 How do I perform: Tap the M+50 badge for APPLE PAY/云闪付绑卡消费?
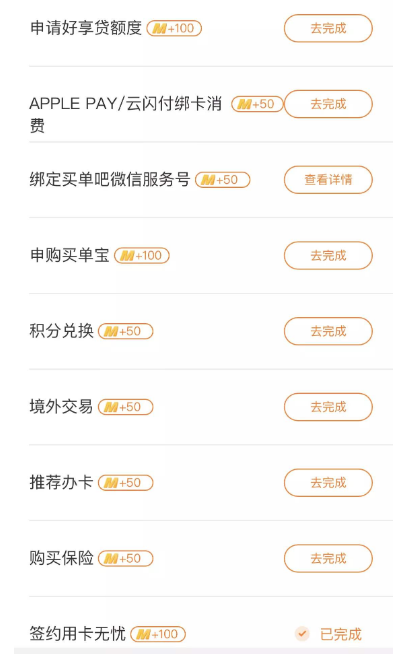257,104
